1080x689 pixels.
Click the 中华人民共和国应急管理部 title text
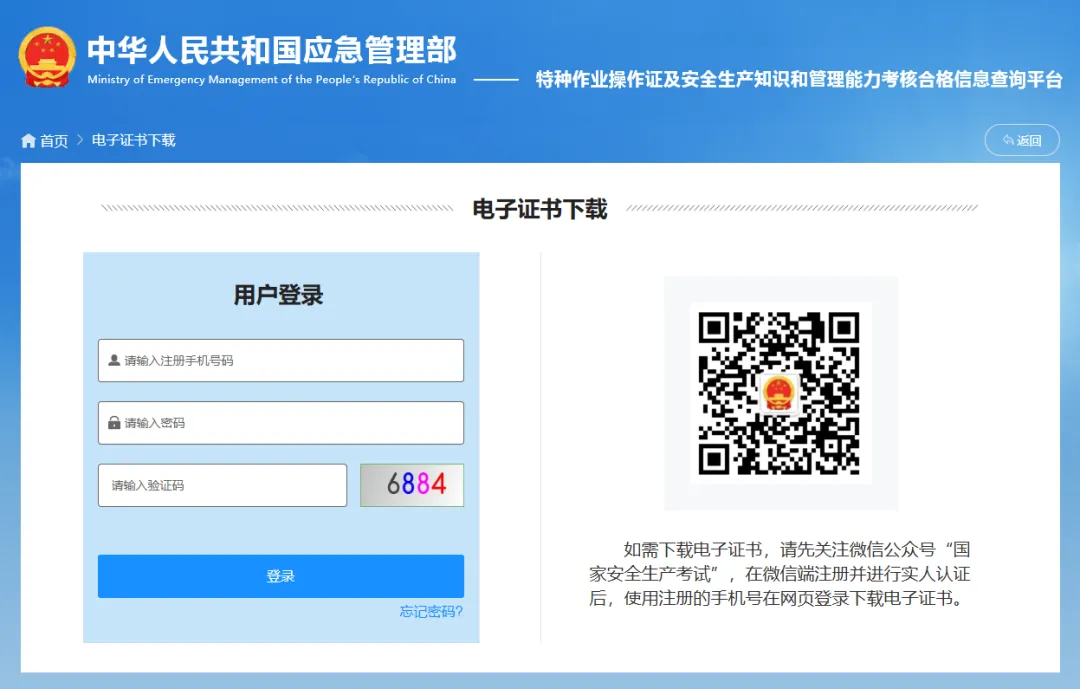(x=271, y=50)
